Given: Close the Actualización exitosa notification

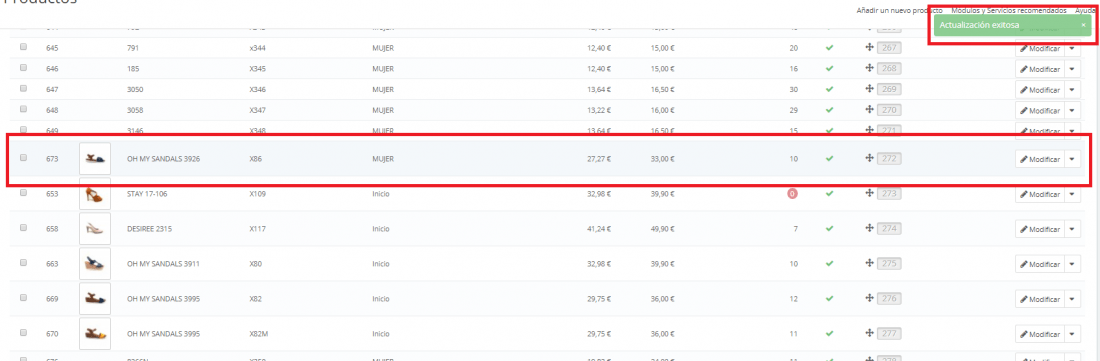Looking at the screenshot, I should [x=1083, y=25].
